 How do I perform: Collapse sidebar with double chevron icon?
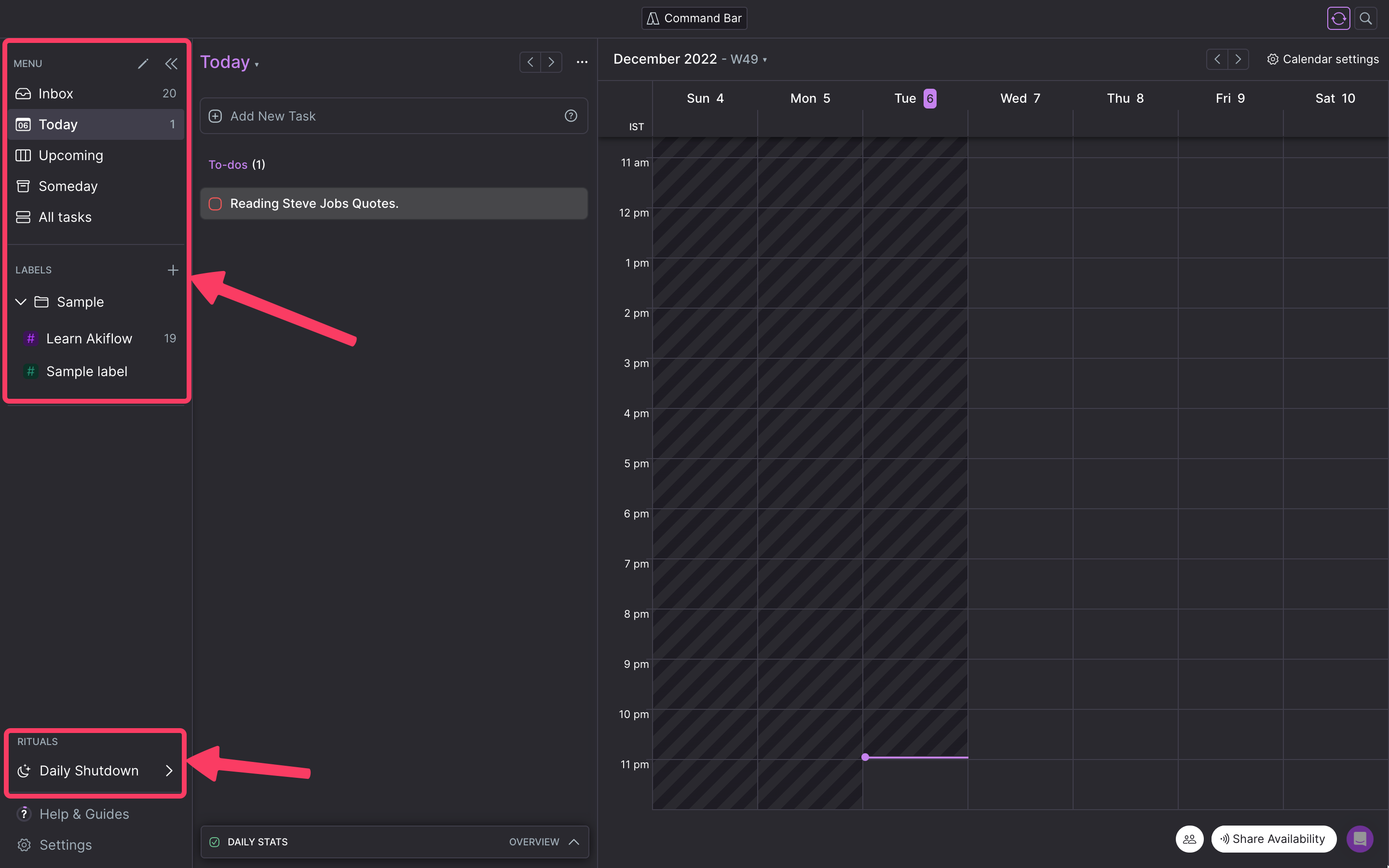(171, 64)
